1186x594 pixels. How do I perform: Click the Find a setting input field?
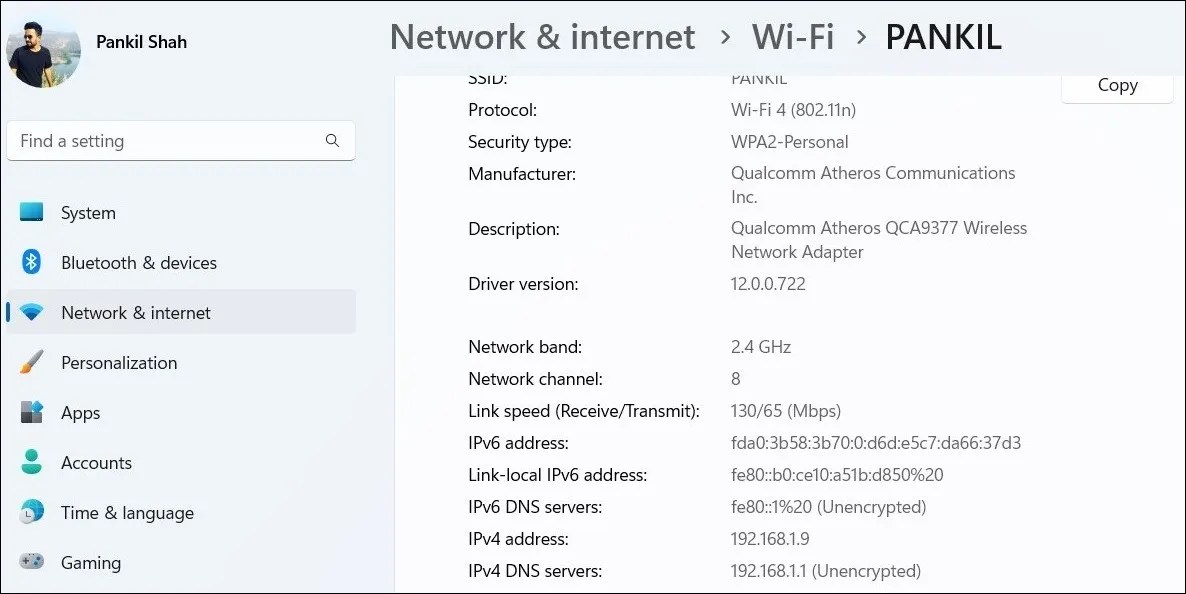[x=160, y=141]
